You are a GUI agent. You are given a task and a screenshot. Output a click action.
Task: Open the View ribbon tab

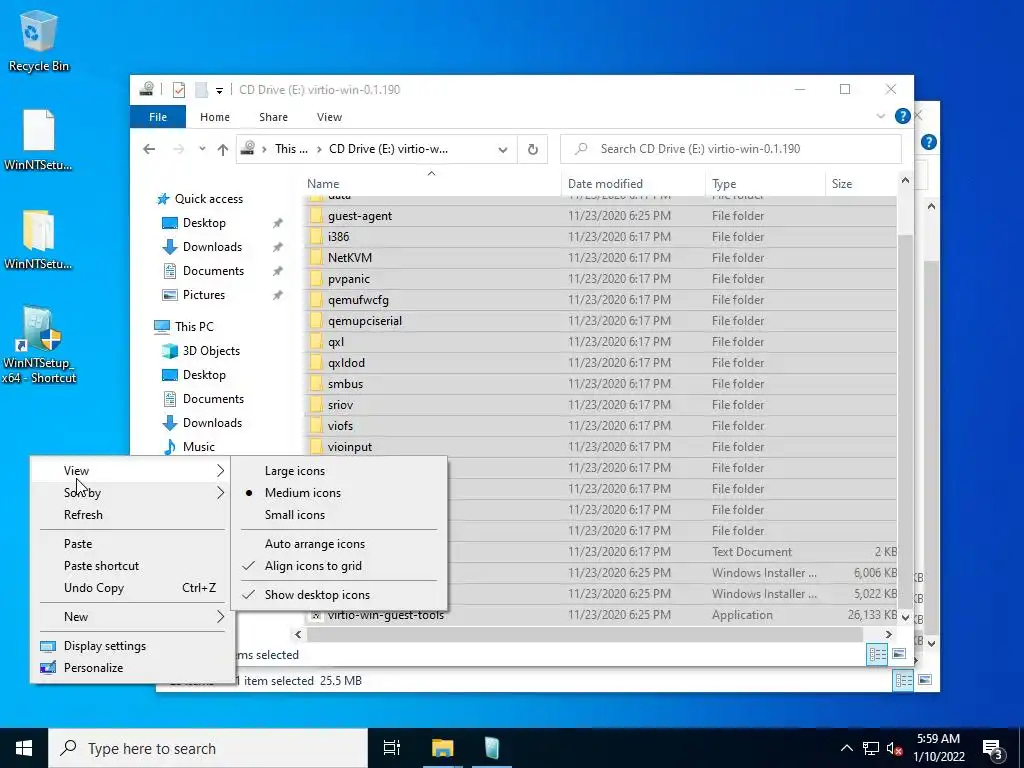[x=329, y=117]
